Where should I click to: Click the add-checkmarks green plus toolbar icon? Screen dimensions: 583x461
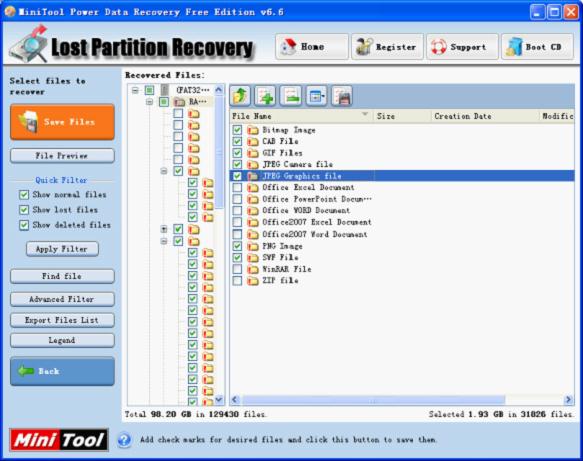click(265, 96)
